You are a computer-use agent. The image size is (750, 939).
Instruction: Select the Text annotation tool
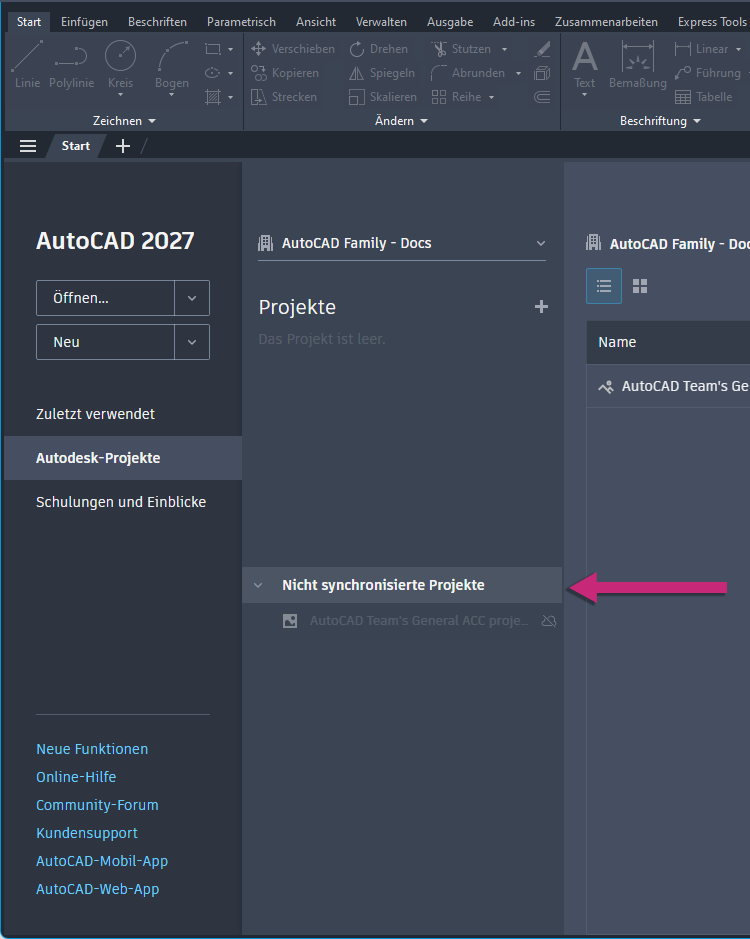(585, 65)
